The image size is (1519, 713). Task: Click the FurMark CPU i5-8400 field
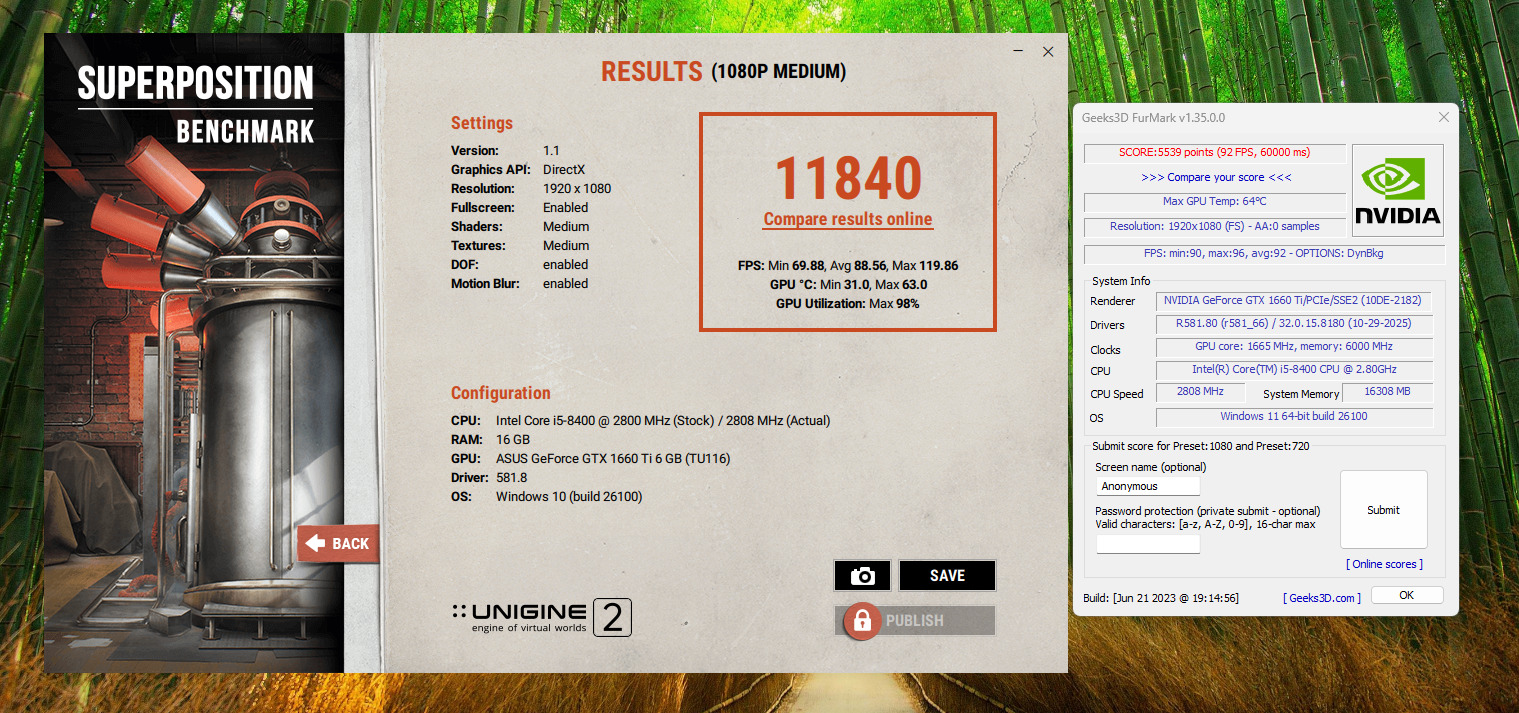pyautogui.click(x=1294, y=370)
